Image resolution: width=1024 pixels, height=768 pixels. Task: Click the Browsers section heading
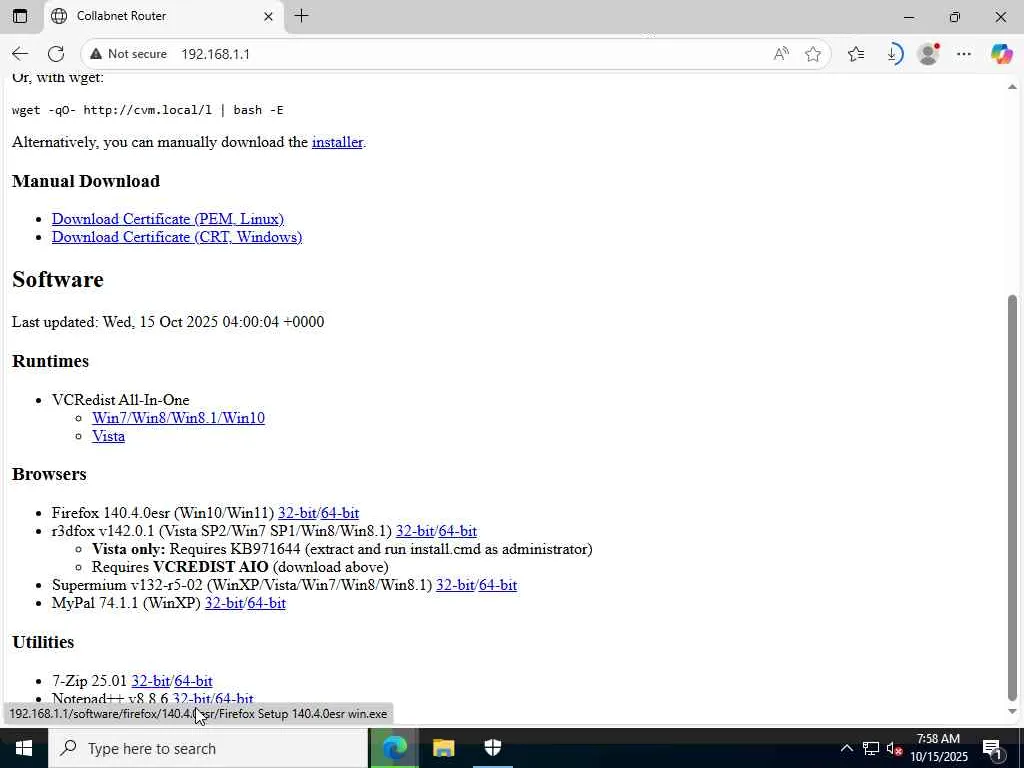point(49,474)
